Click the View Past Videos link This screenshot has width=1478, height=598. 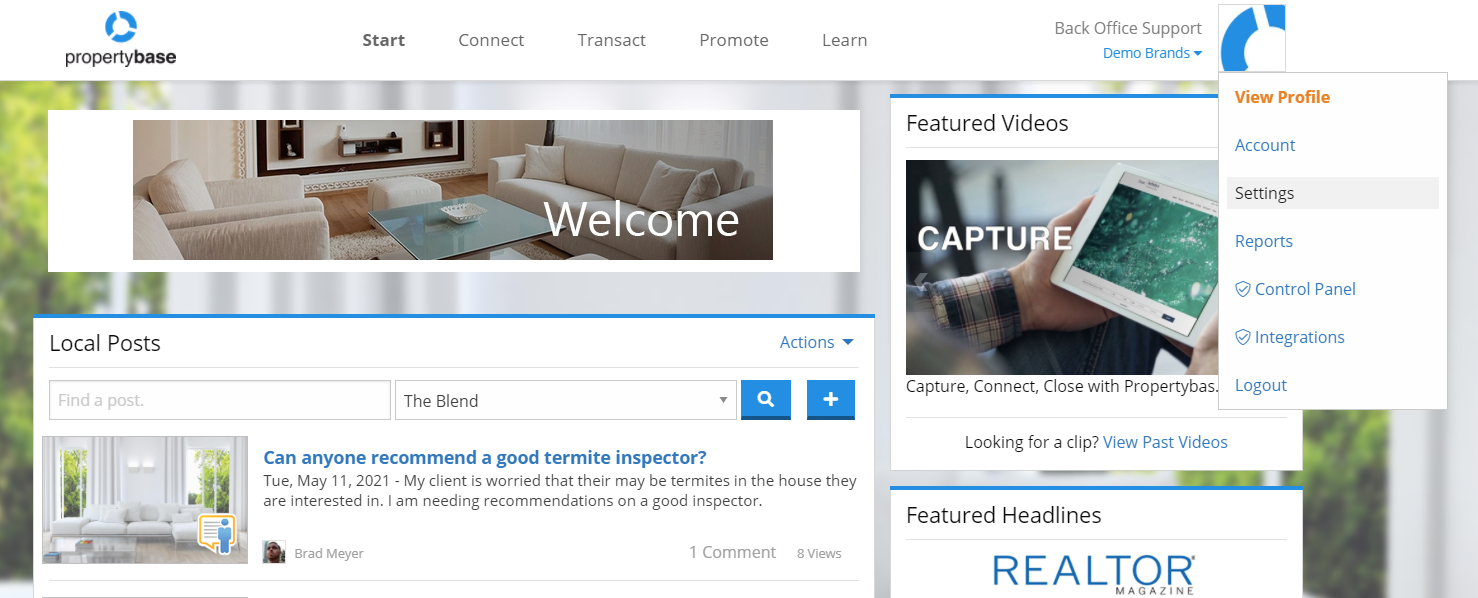coord(1165,441)
